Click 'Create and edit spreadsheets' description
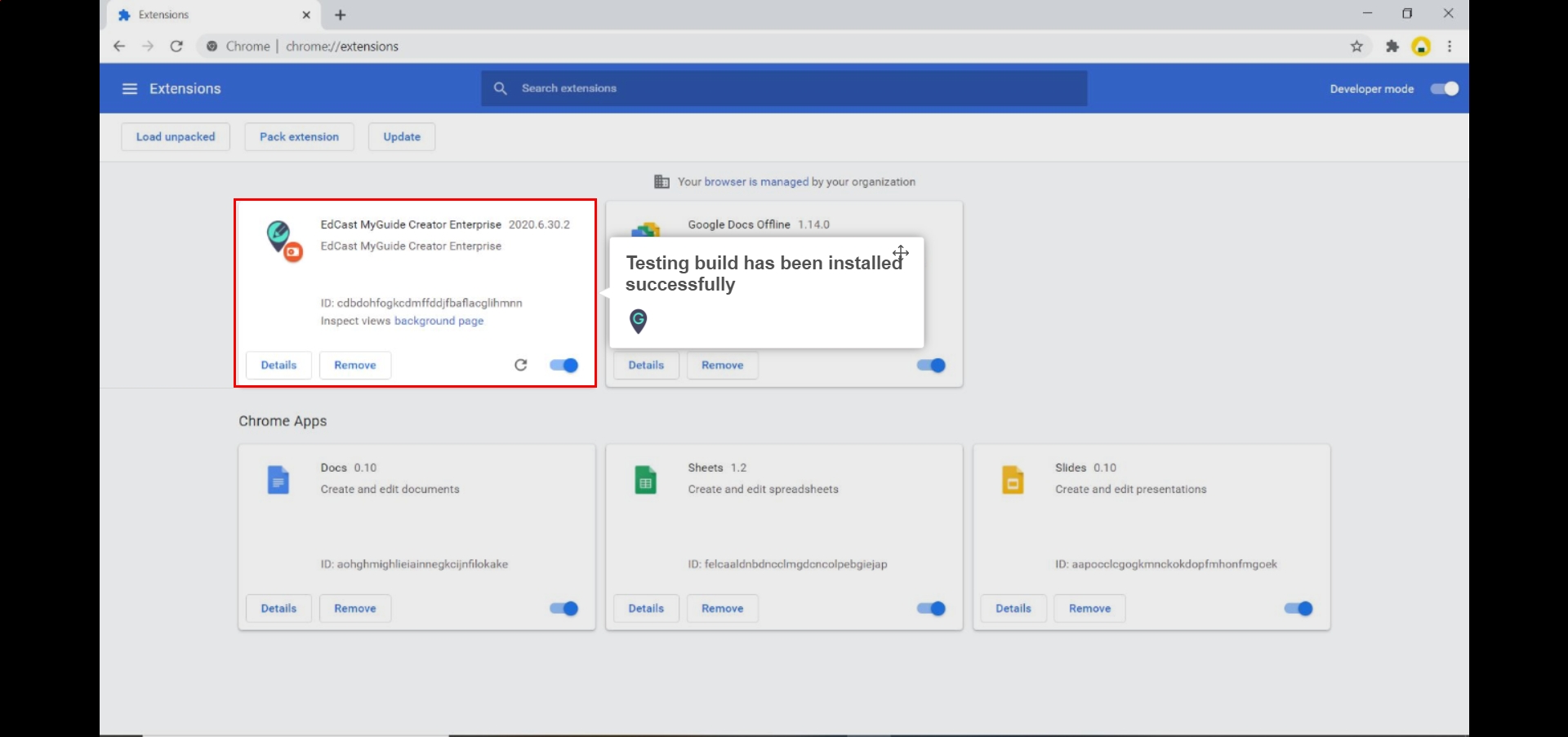1568x737 pixels. [763, 489]
